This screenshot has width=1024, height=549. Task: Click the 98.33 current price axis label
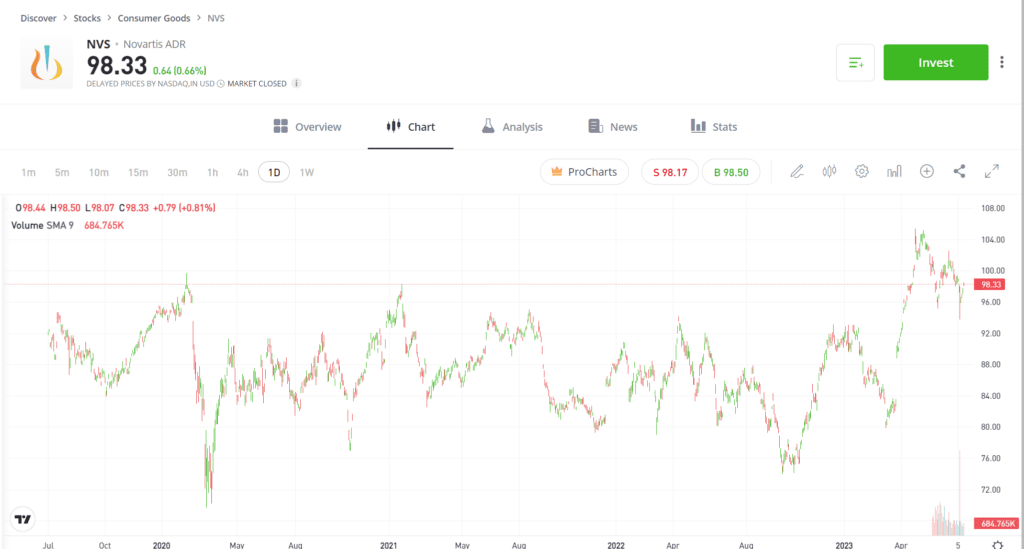990,285
